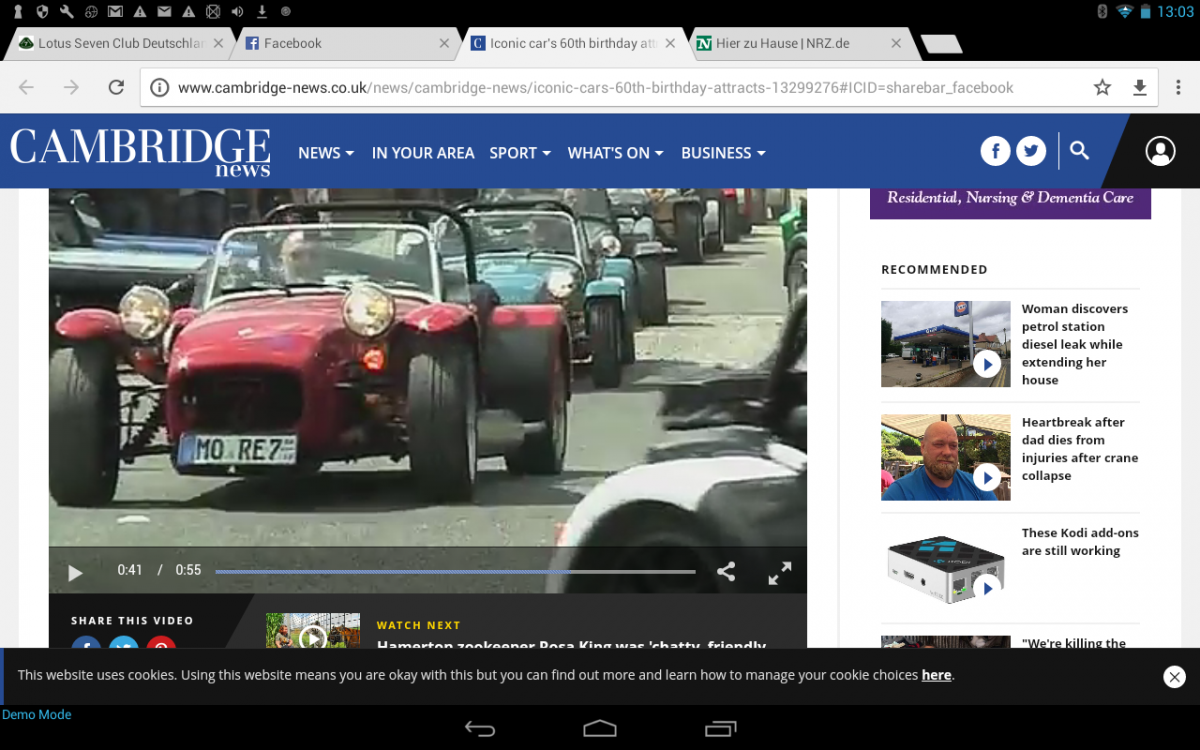Click 'here' link in cookie notice
Screen dimensions: 1200x750
[x=936, y=675]
